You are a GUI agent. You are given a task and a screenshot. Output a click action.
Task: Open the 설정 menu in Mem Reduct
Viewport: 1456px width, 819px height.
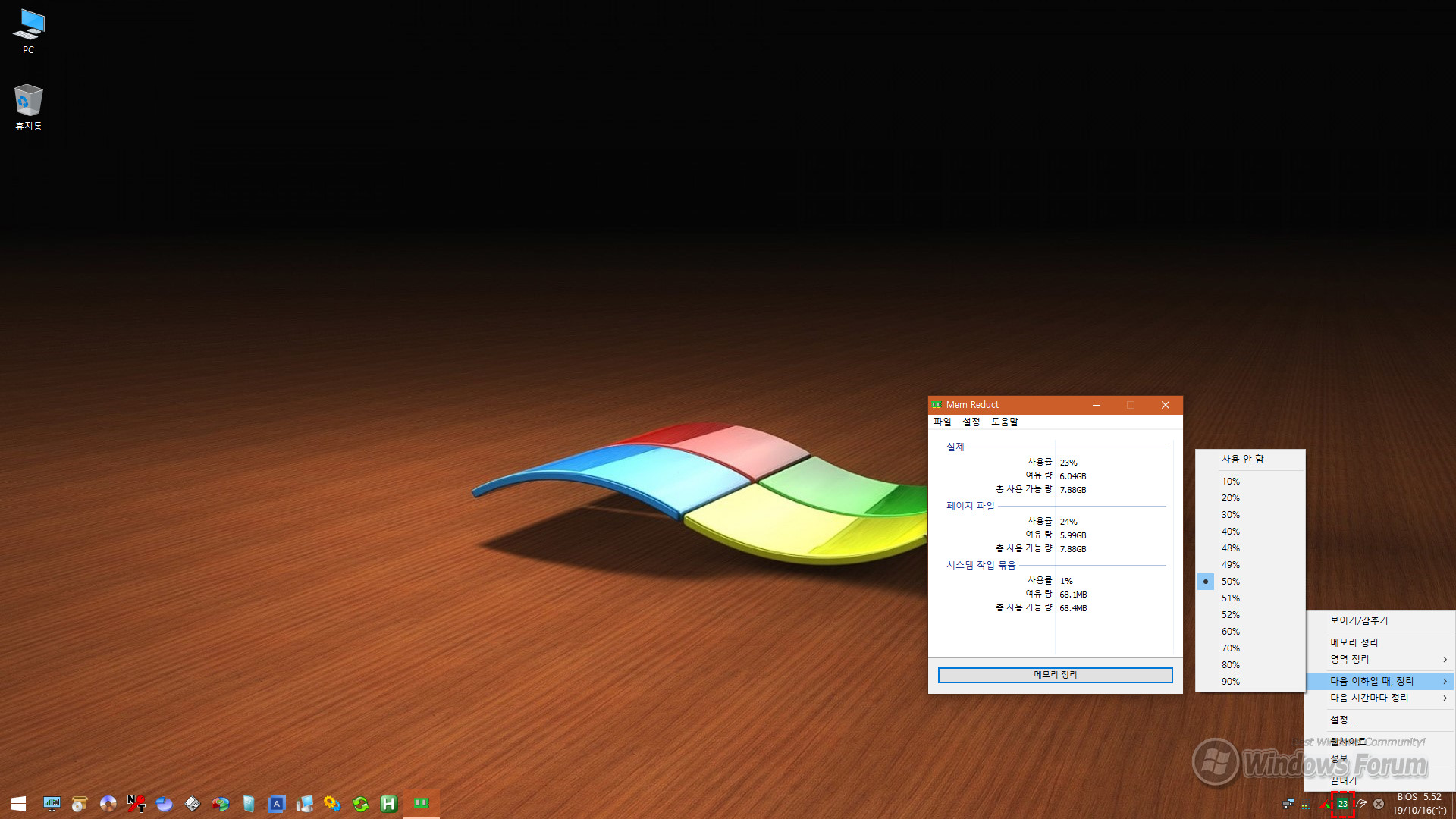[971, 422]
